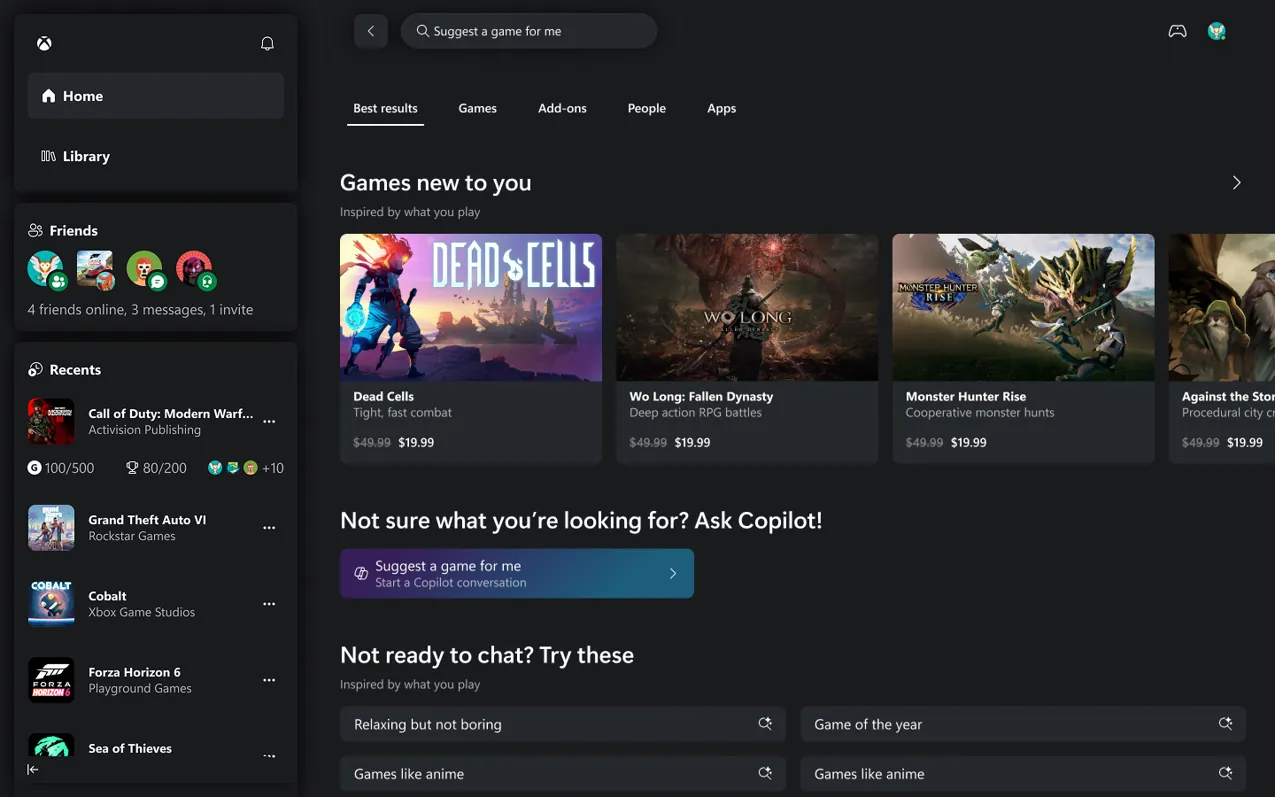Open the Suggest a game chevron arrow

[x=673, y=574]
